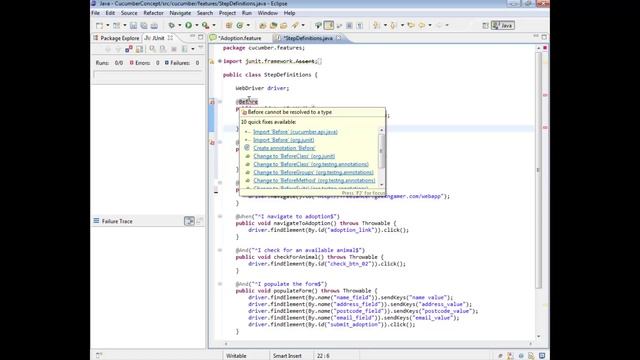
Task: Click Create annotation 'Before' quick fix
Action: pyautogui.click(x=284, y=148)
